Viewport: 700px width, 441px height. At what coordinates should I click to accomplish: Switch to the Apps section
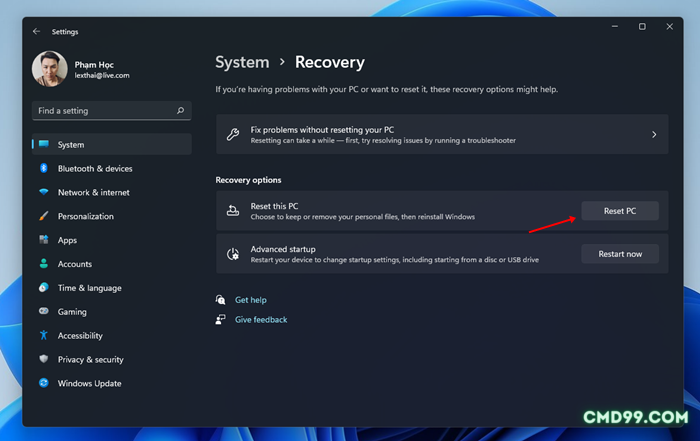(112, 240)
